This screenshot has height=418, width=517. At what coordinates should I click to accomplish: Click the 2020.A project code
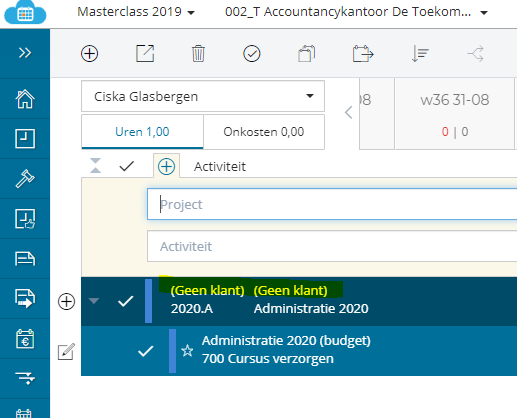coord(192,309)
